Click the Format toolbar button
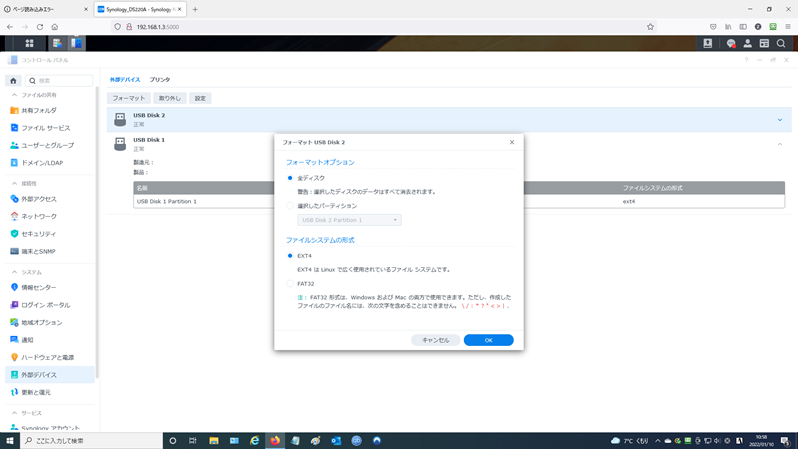 point(129,98)
